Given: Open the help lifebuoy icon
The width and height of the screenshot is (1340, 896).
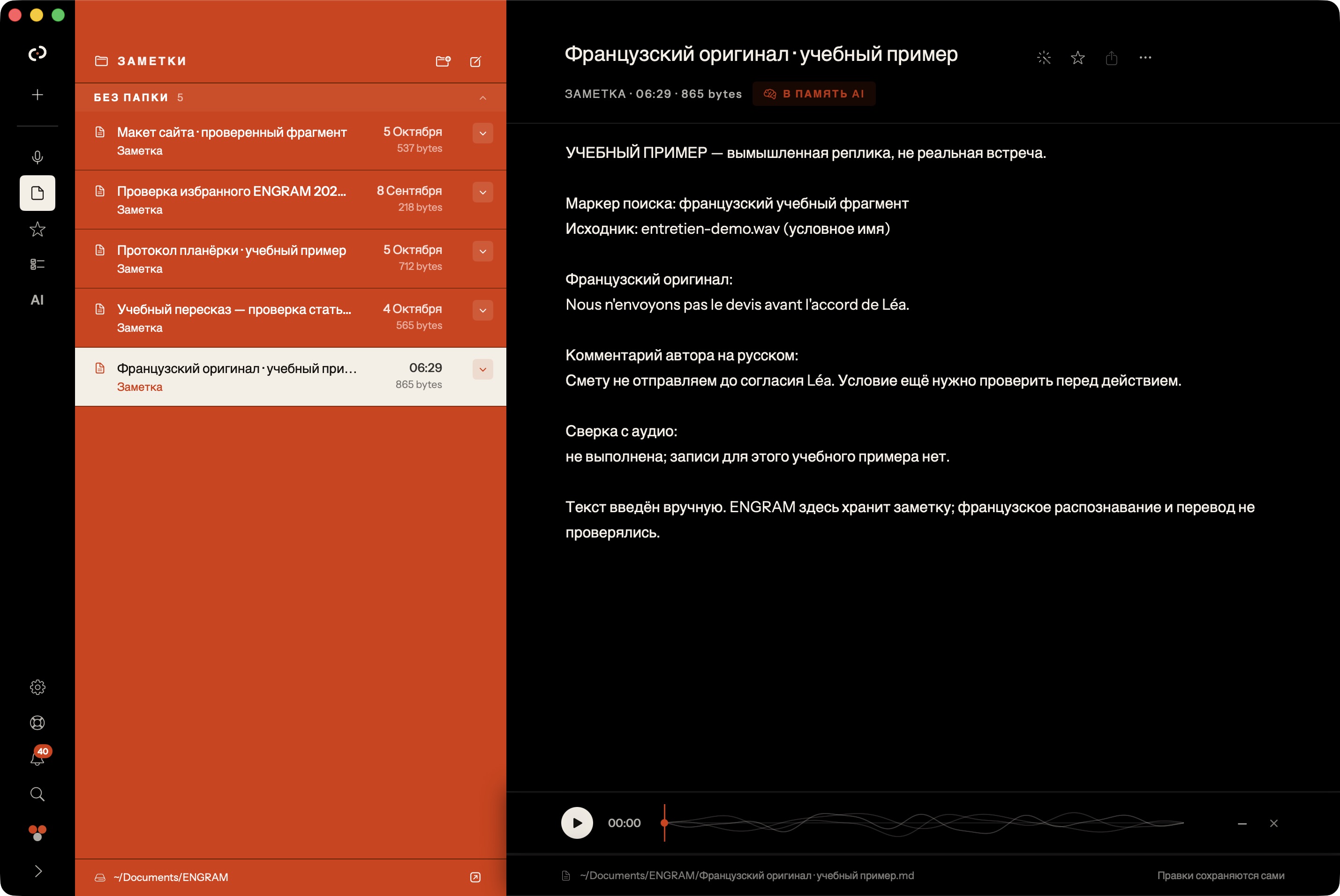Looking at the screenshot, I should pos(37,722).
